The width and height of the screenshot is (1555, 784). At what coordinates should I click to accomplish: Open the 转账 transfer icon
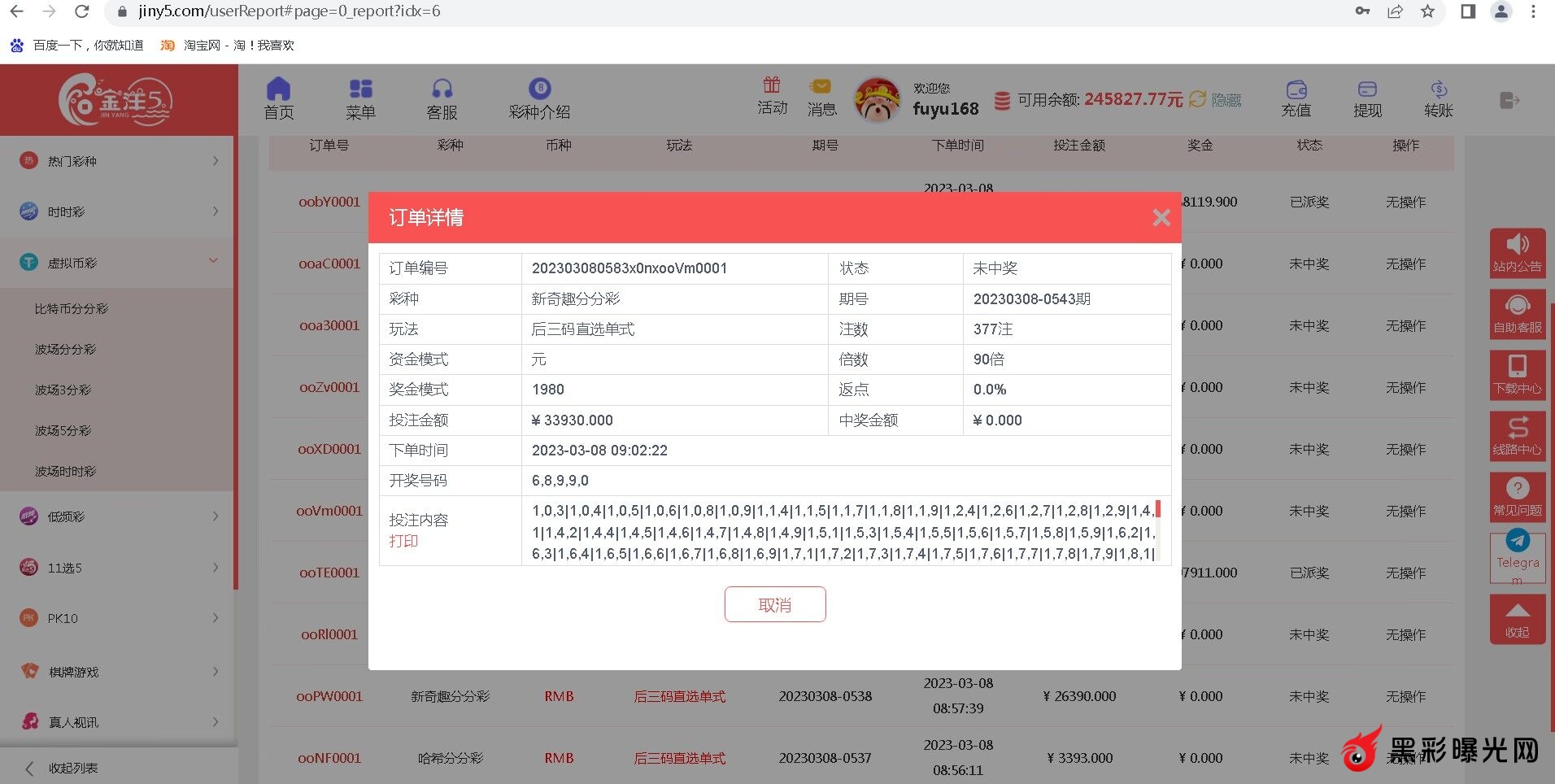click(x=1438, y=89)
